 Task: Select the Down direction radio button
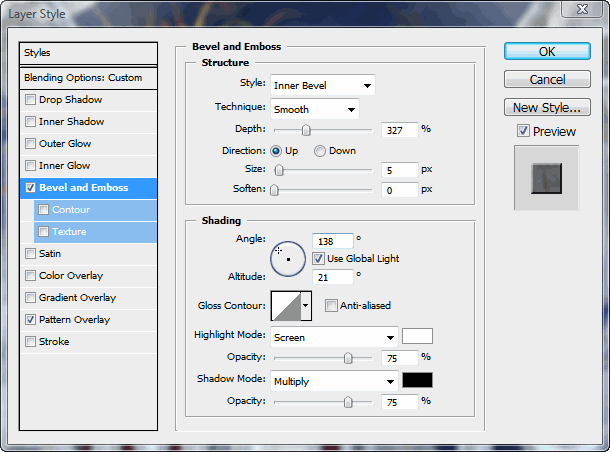[320, 151]
